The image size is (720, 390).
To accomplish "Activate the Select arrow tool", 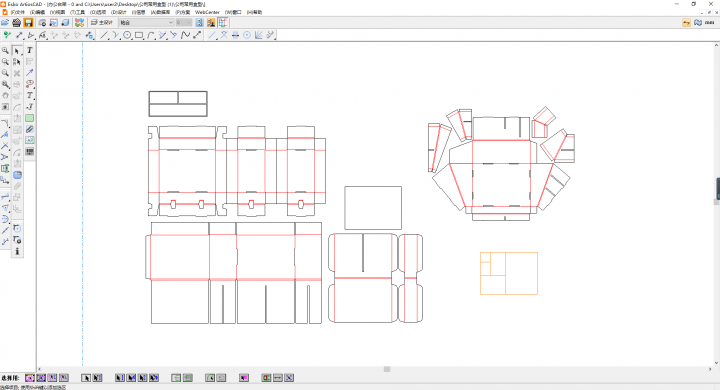I will (17, 51).
